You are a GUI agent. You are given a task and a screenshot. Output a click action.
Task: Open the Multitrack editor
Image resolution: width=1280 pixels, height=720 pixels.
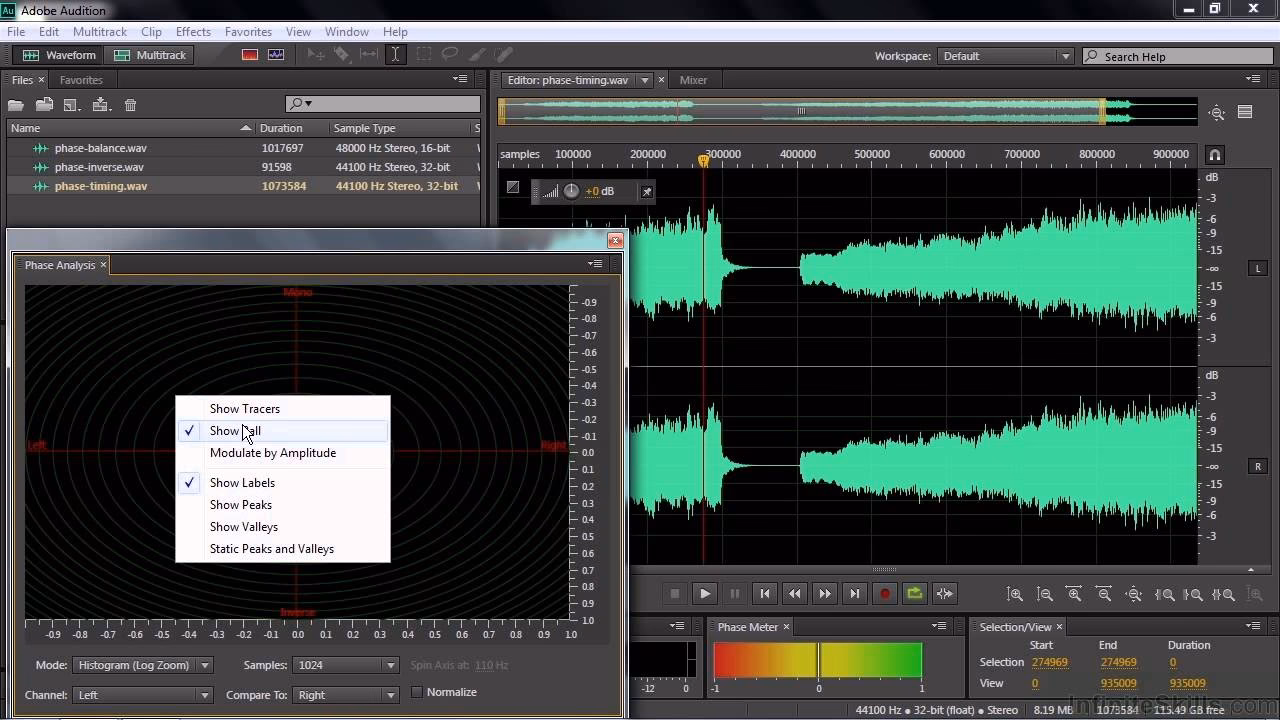pos(150,55)
